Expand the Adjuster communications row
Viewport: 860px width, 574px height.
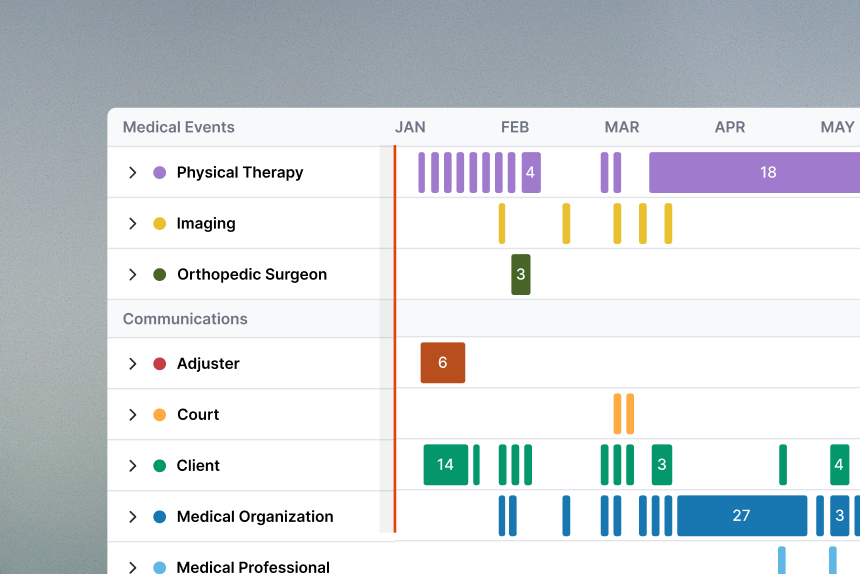[132, 364]
